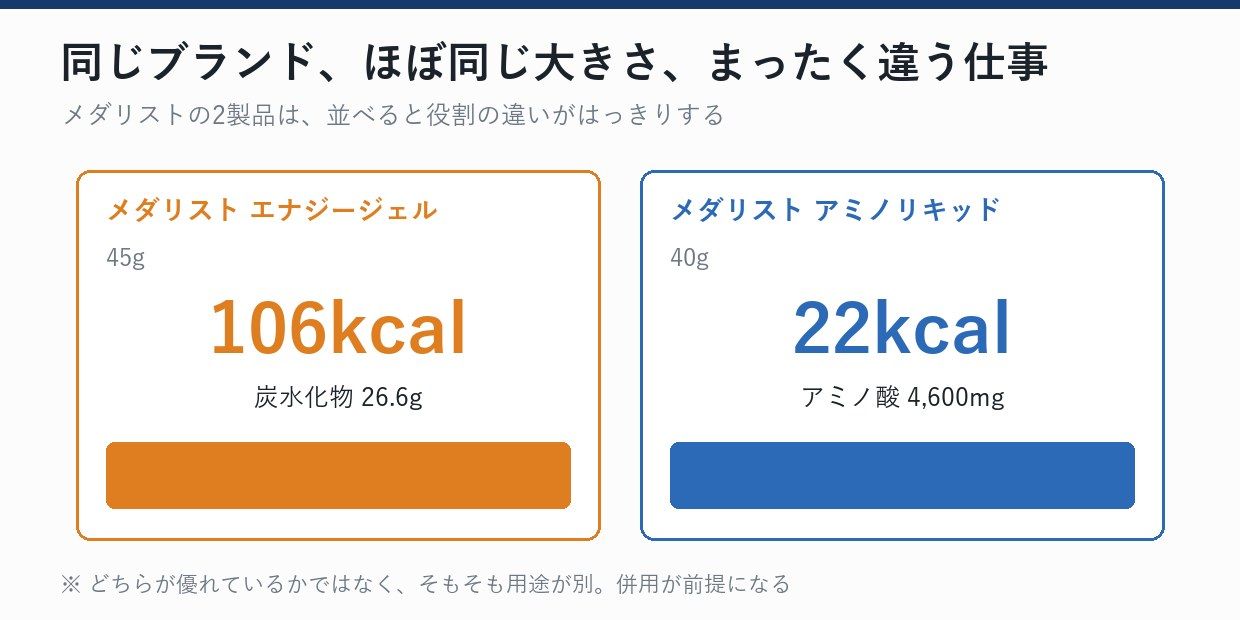Screen dimensions: 1240x620
Task: Select the 45g weight label
Action: 126,258
